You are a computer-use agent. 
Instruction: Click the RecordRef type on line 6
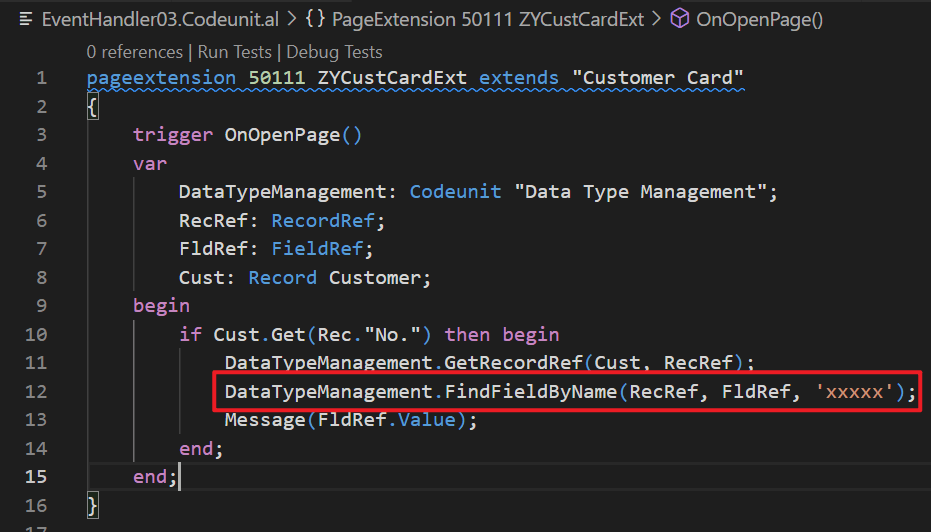[323, 220]
